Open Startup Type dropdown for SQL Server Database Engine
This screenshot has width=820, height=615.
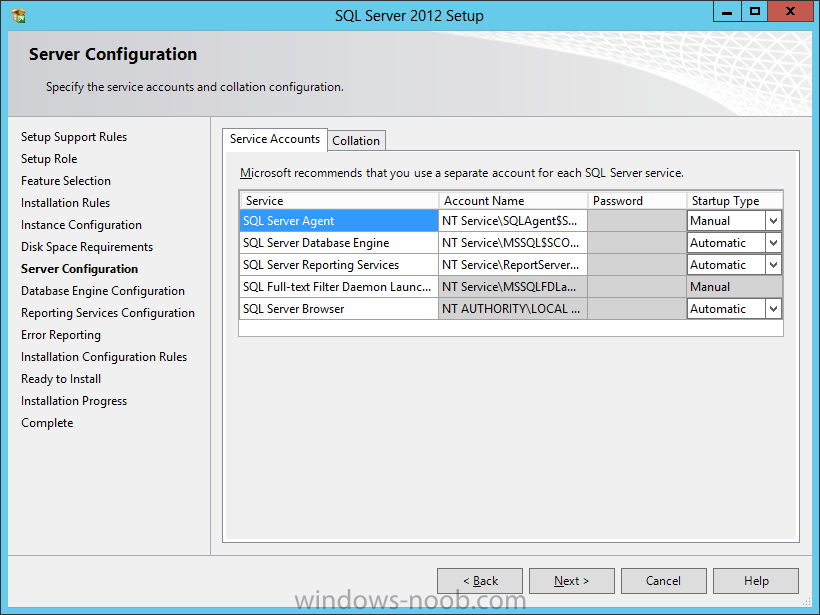773,243
